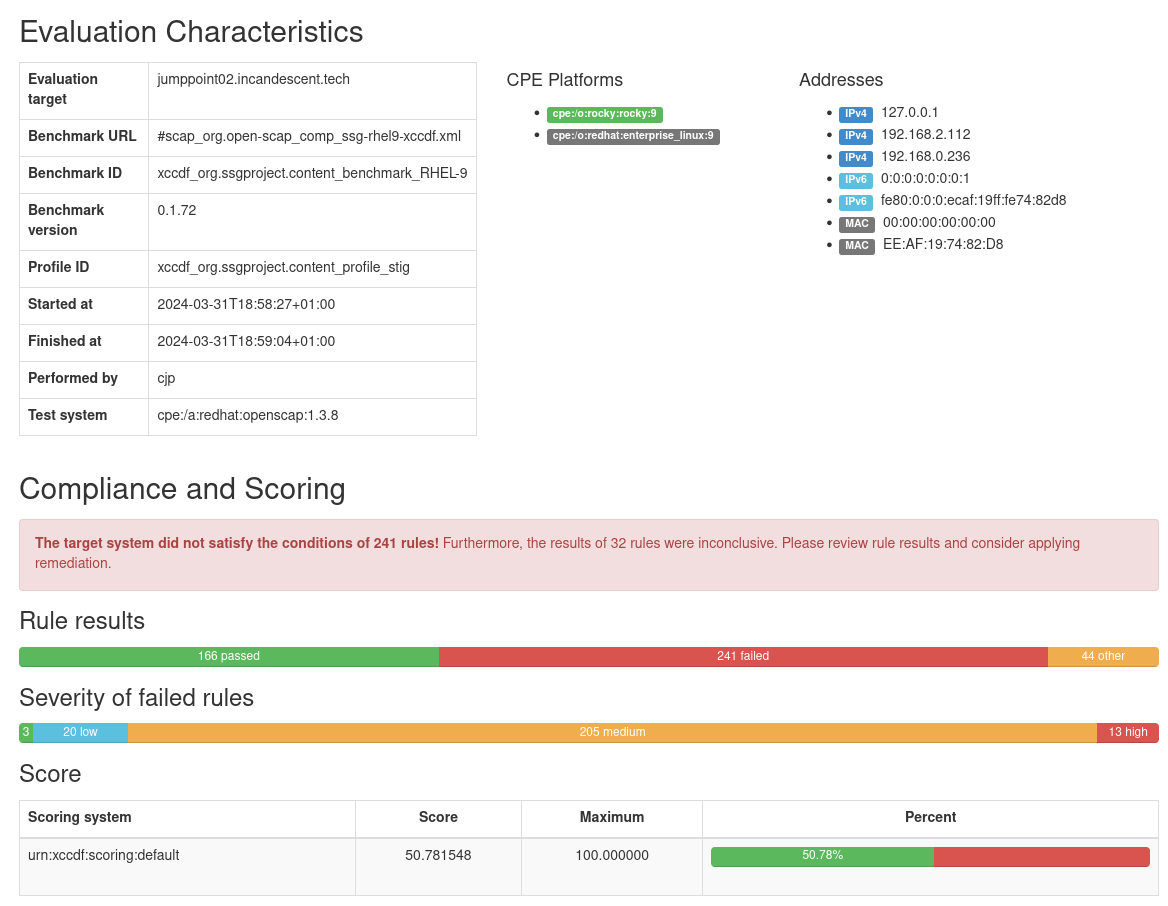Select the 166 passed bar segment
This screenshot has width=1168, height=906.
[x=228, y=657]
